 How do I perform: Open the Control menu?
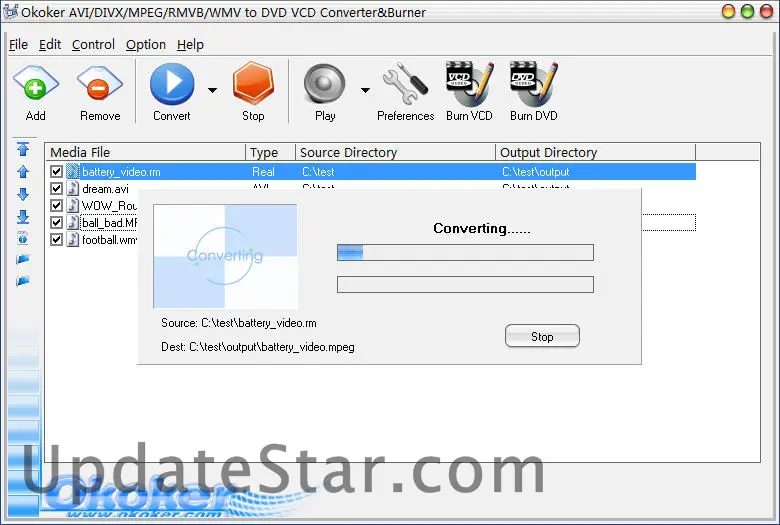point(93,45)
